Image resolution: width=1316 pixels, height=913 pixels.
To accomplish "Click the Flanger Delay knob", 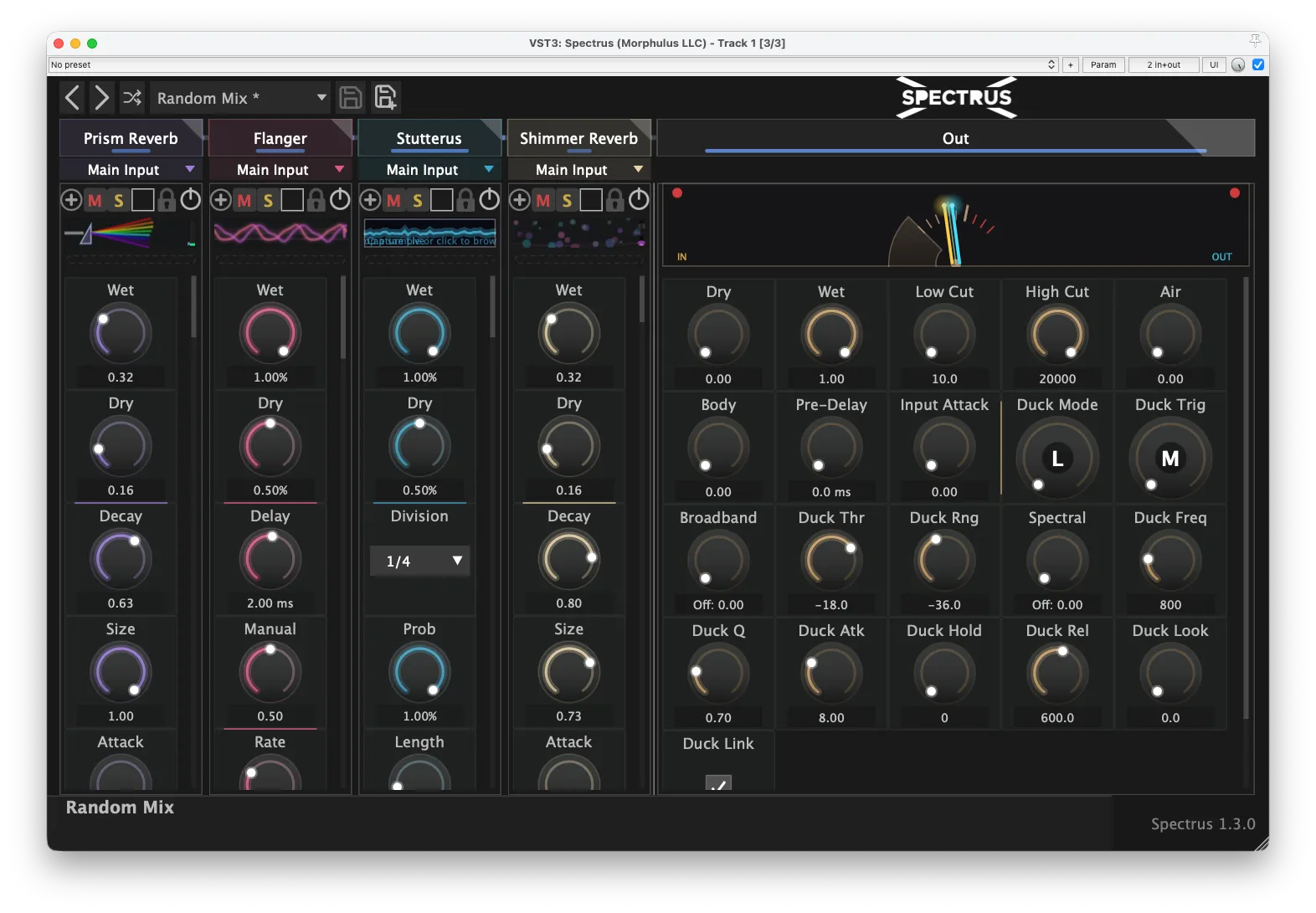I will pos(270,559).
